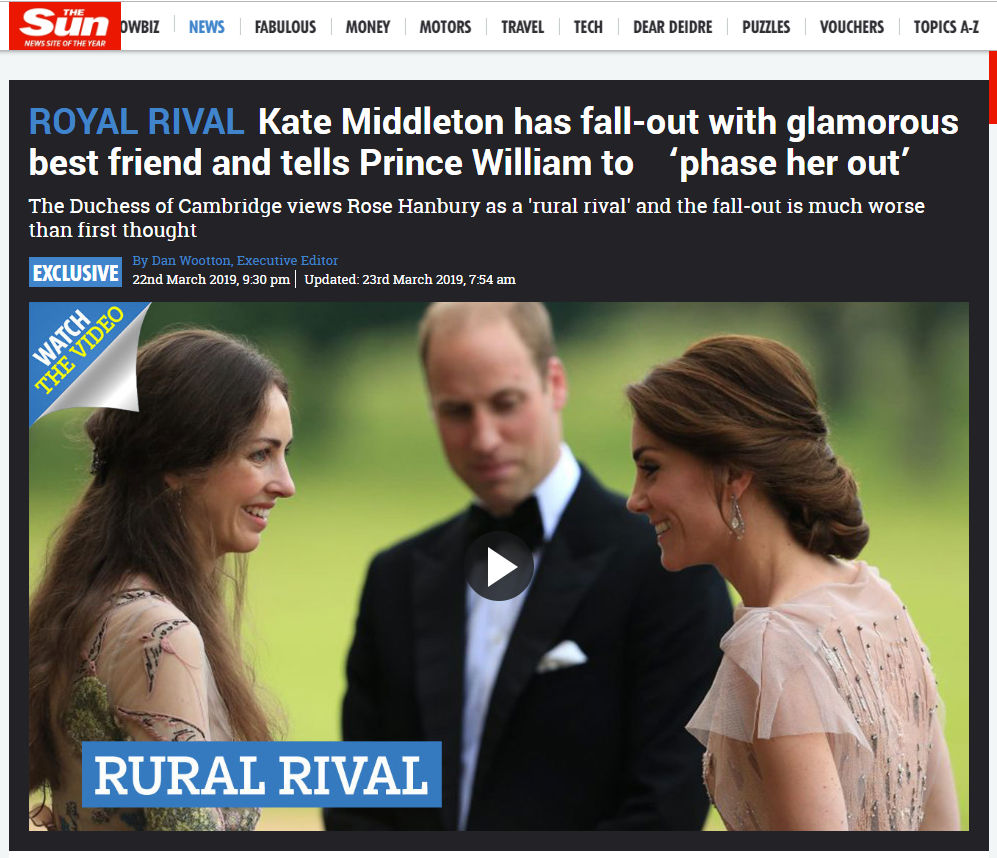The height and width of the screenshot is (858, 997).
Task: Open Topics A-Z listing
Action: point(946,27)
